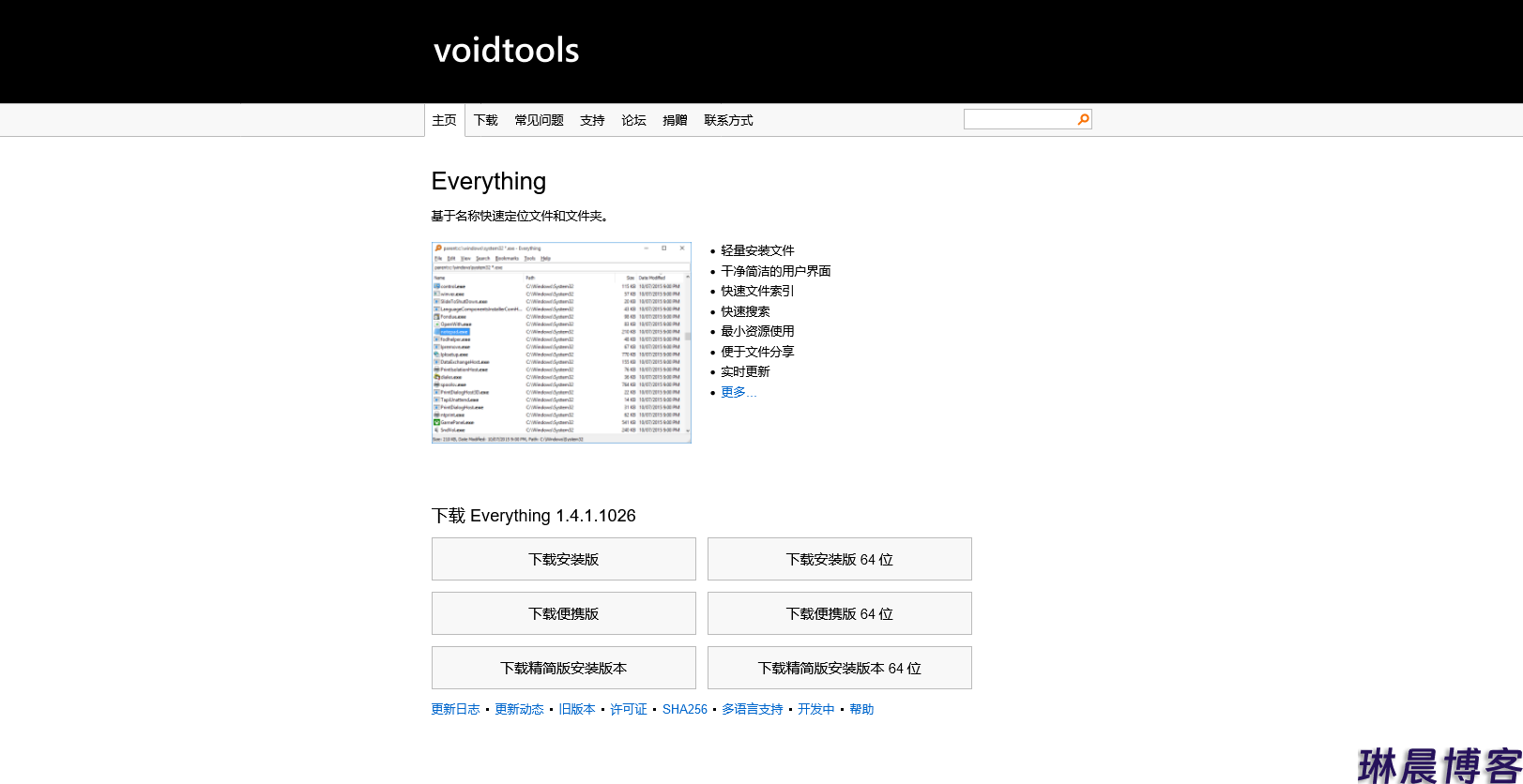Click the orange search magnifier icon

coord(1083,119)
